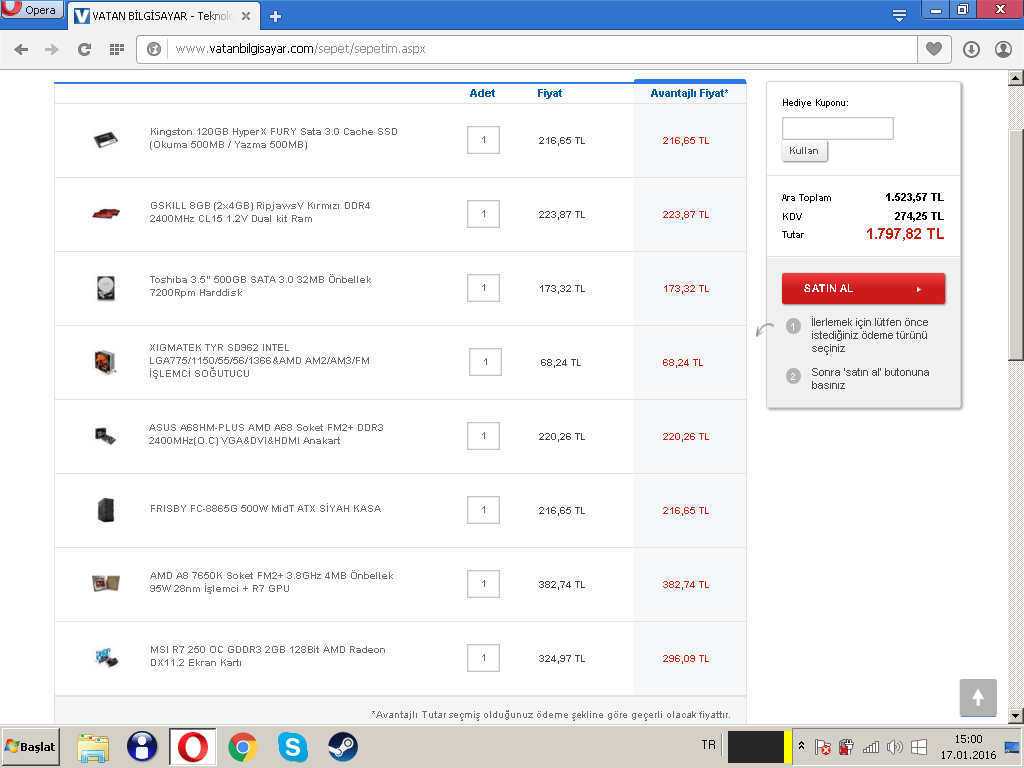This screenshot has width=1024, height=768.
Task: Click quantity field for FRISBY kasa
Action: pos(483,509)
